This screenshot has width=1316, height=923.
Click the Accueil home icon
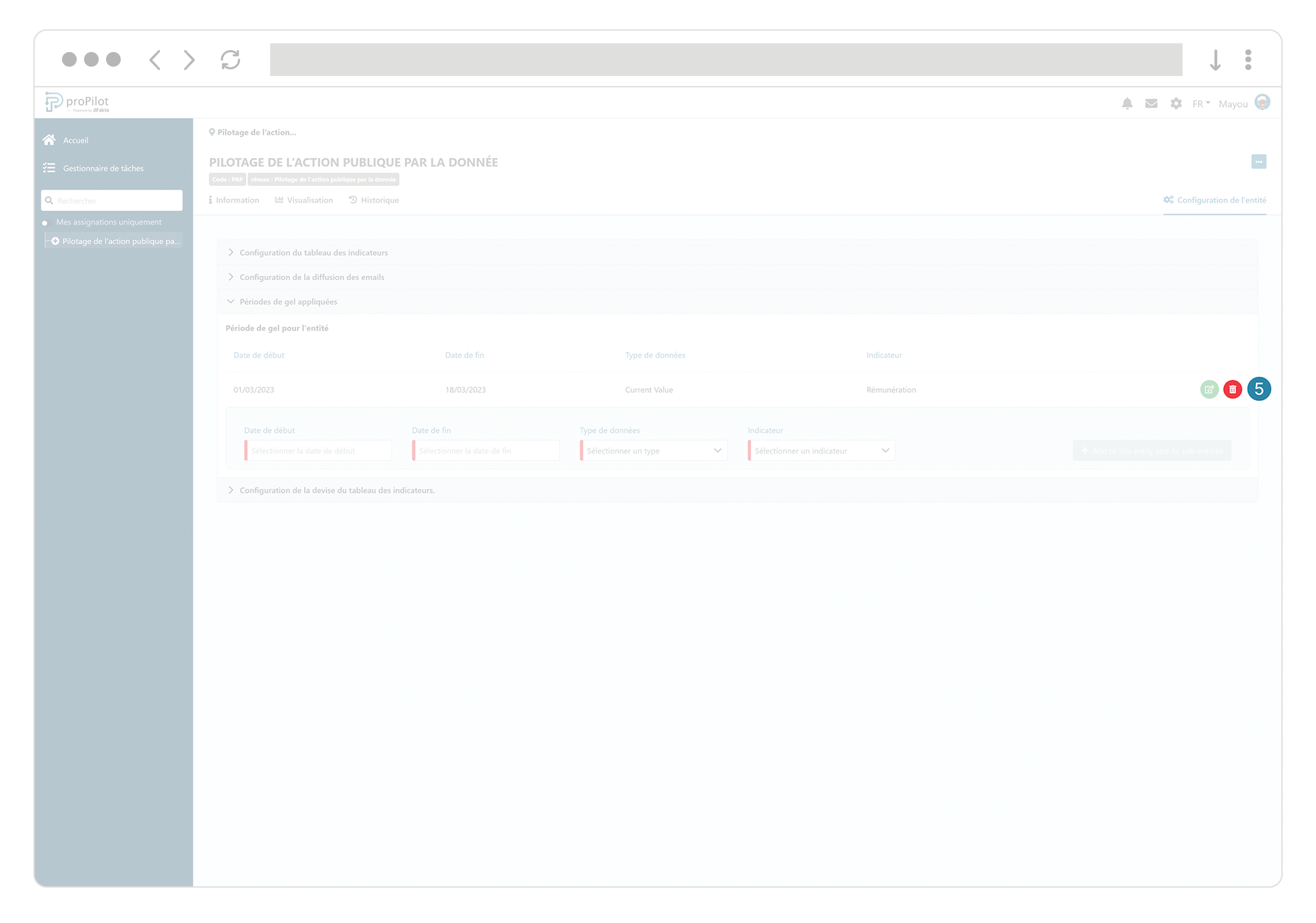(x=49, y=140)
